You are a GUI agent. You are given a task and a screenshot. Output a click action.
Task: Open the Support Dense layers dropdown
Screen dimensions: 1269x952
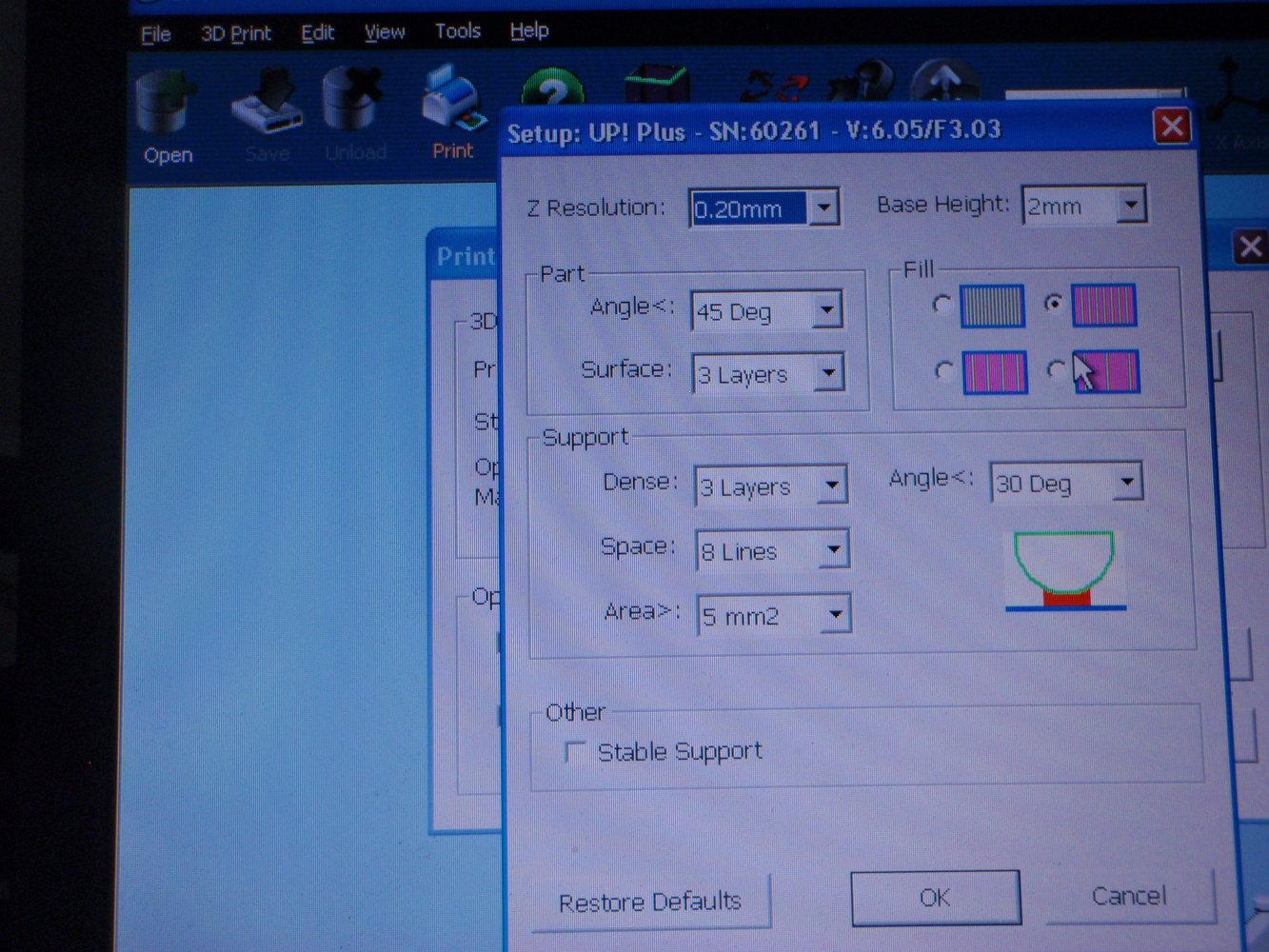pos(832,486)
